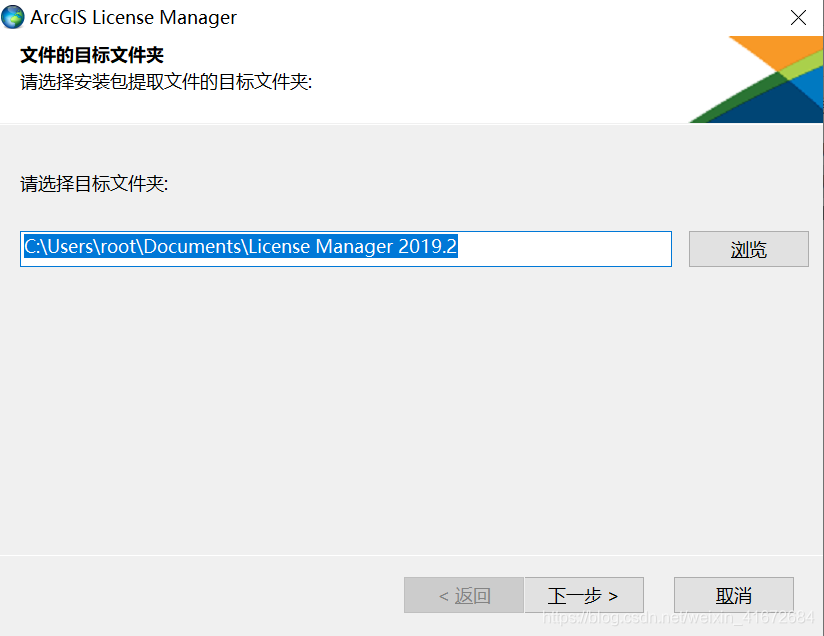Click the 浏览 (Browse) button

coord(748,249)
